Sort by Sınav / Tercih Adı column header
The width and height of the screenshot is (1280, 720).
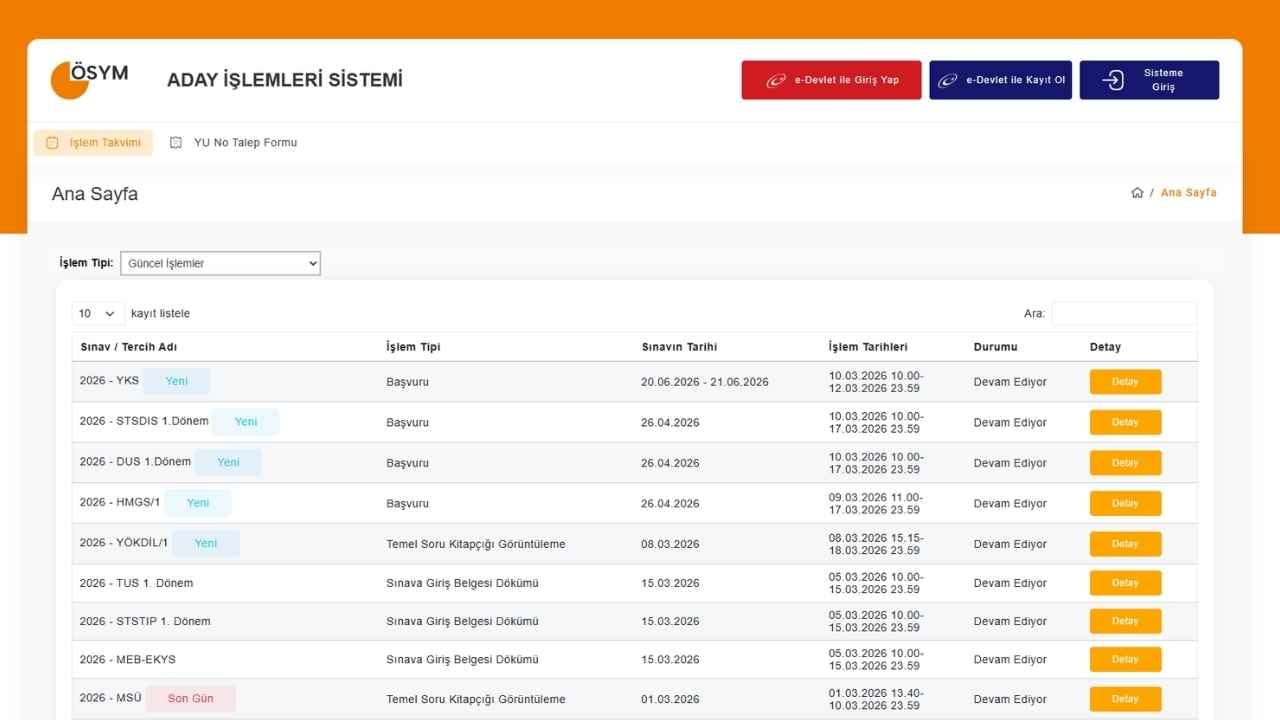129,347
